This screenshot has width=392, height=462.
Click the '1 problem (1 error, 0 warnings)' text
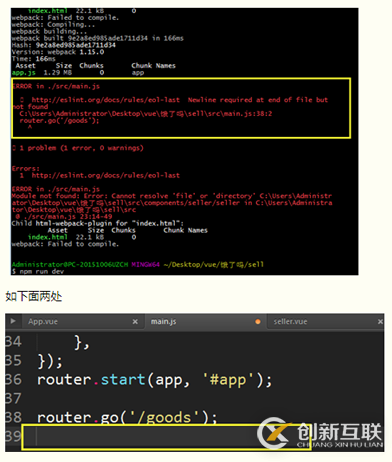coord(81,148)
